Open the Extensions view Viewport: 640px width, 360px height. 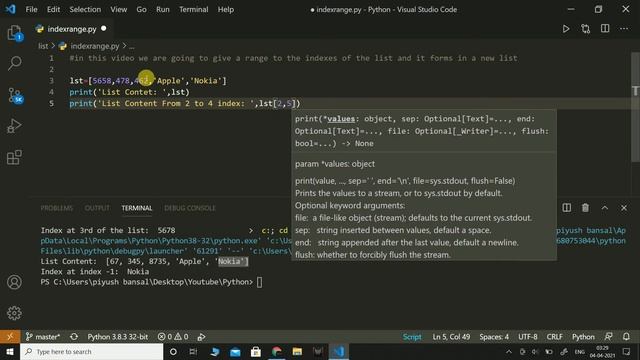point(15,157)
